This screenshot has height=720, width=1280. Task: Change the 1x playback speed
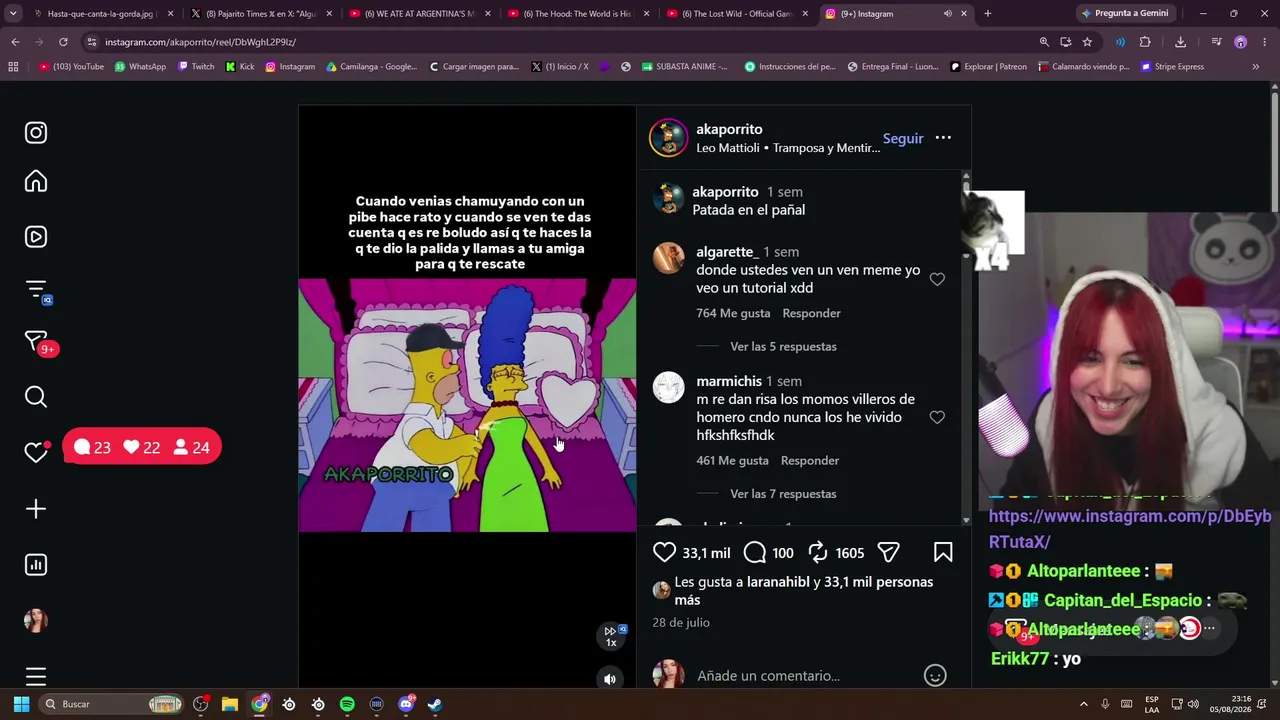point(611,636)
